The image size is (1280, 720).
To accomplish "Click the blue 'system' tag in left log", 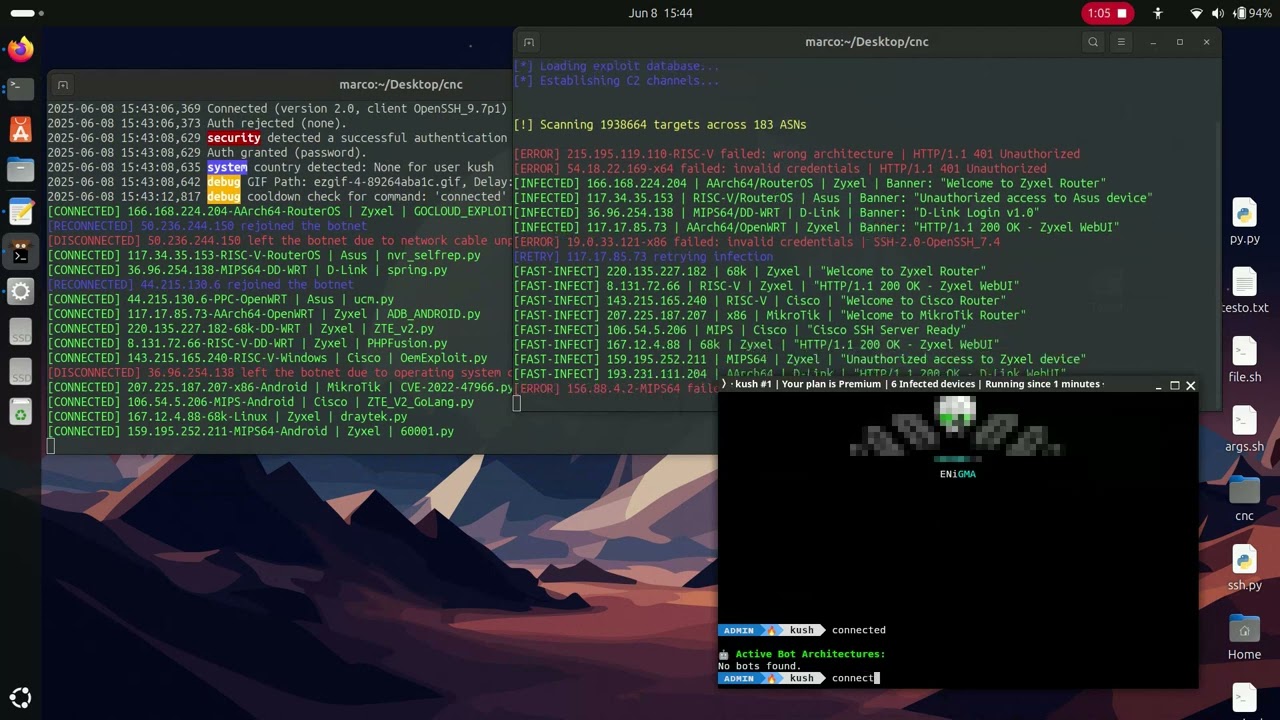I will tap(227, 167).
